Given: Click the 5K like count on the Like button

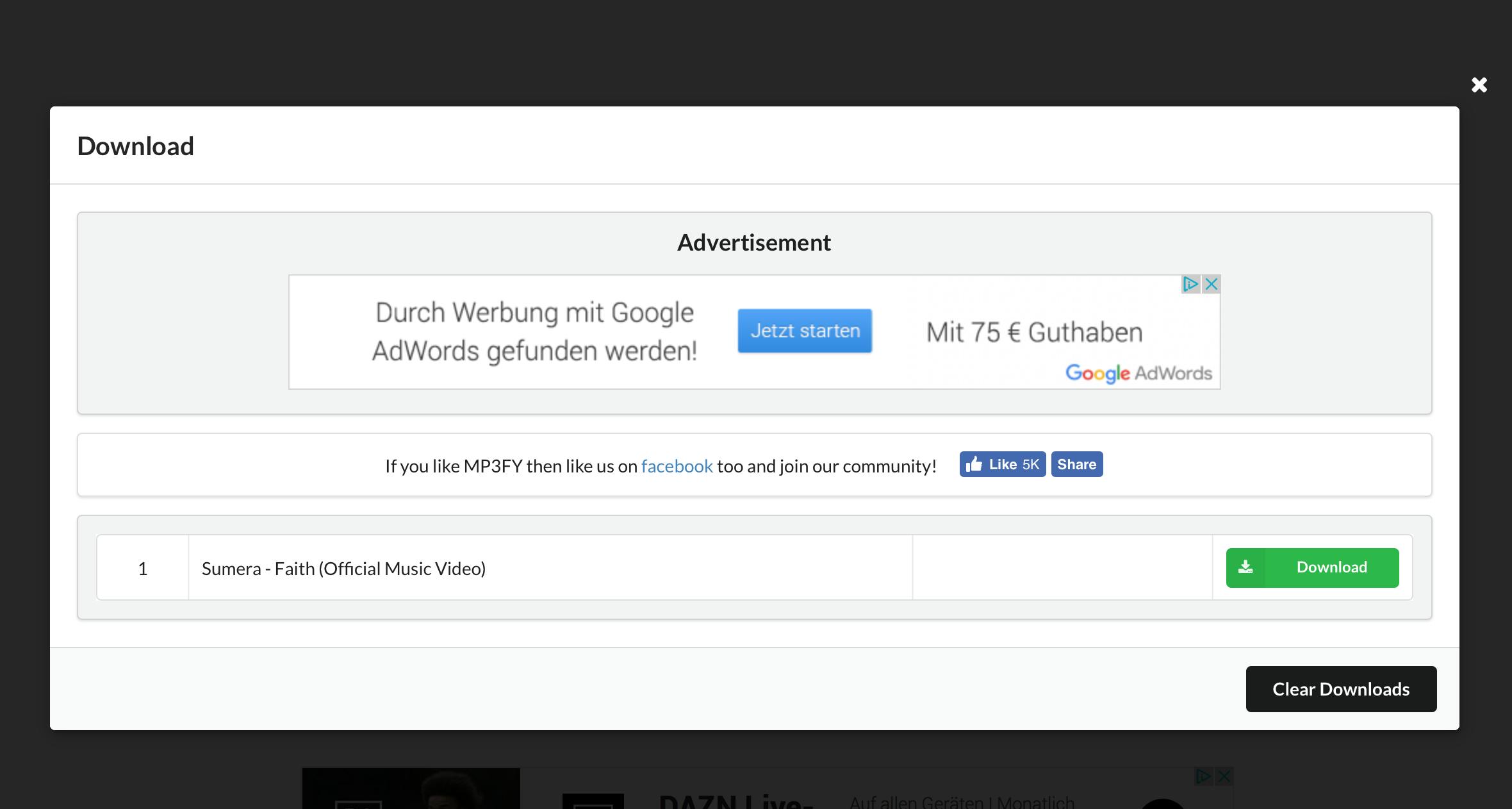Looking at the screenshot, I should (x=1031, y=464).
